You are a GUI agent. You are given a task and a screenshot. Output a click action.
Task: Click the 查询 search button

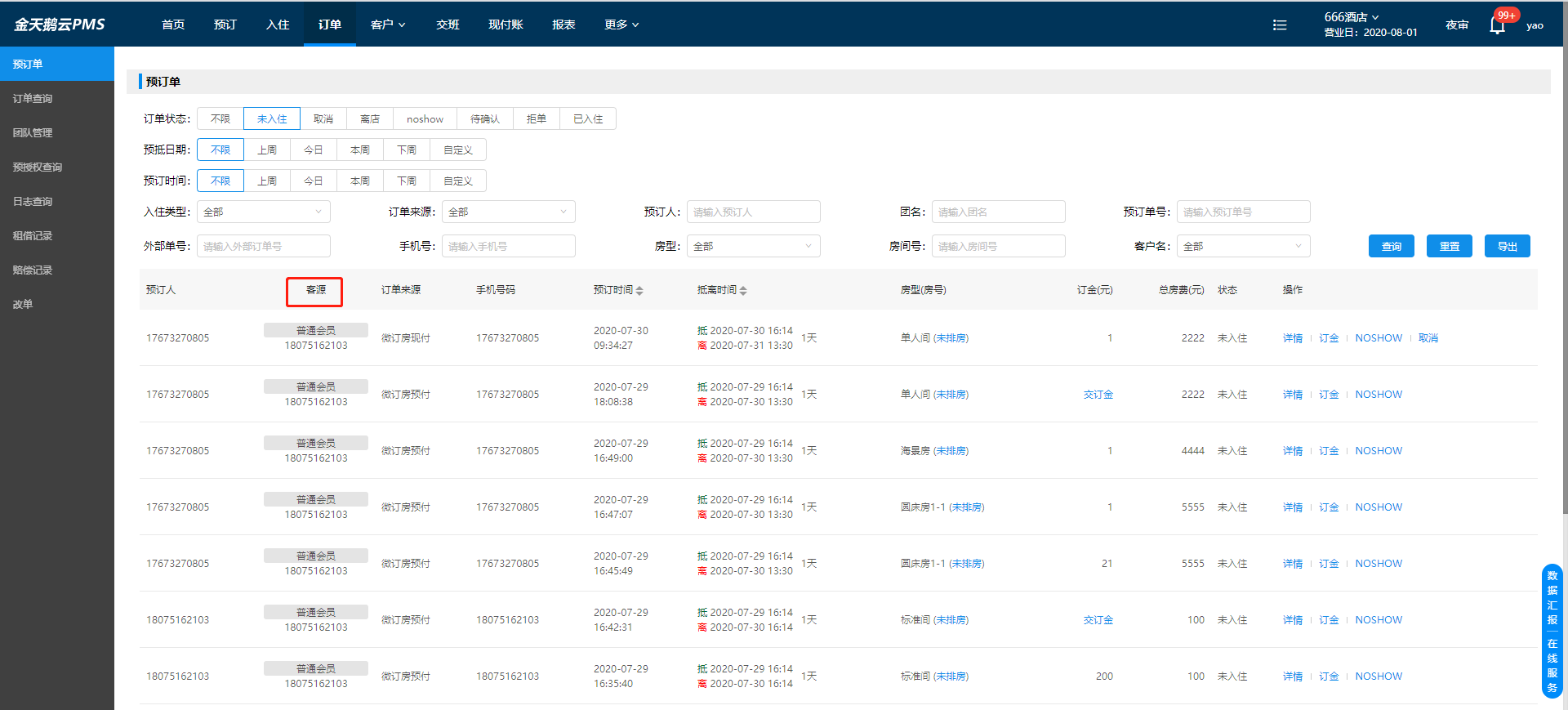point(1392,246)
